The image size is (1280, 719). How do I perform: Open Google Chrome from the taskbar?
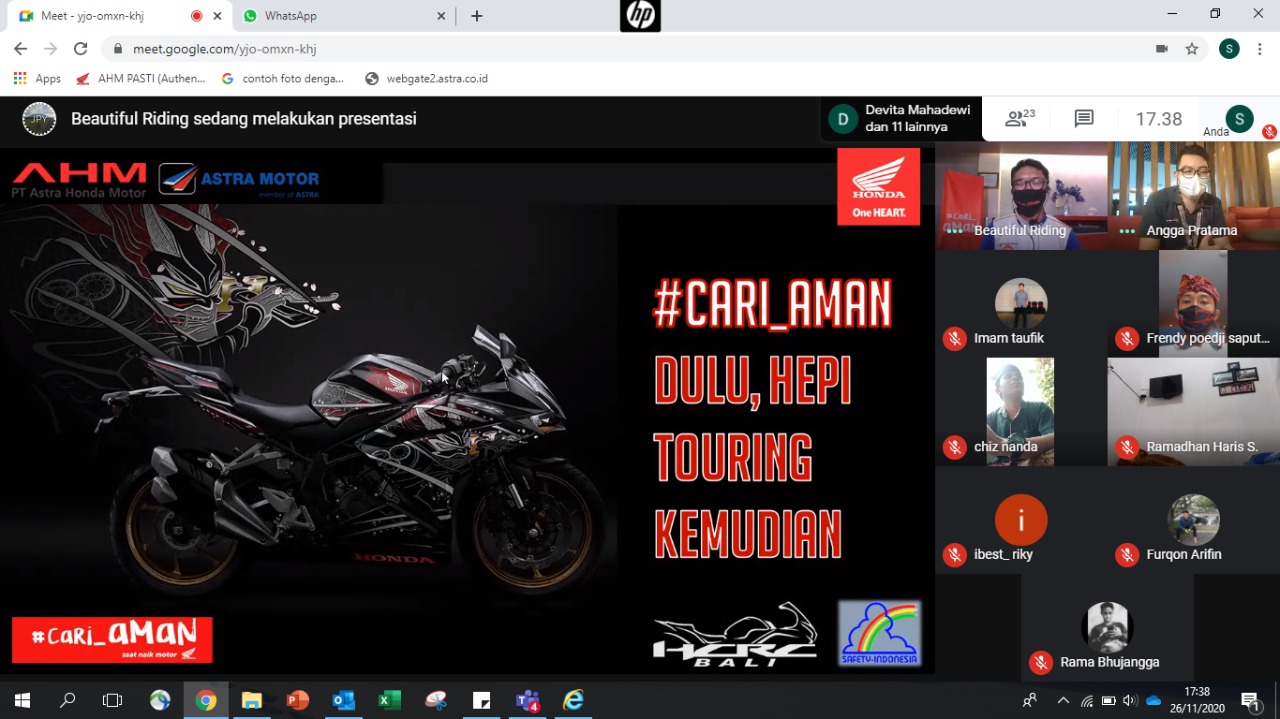[206, 700]
